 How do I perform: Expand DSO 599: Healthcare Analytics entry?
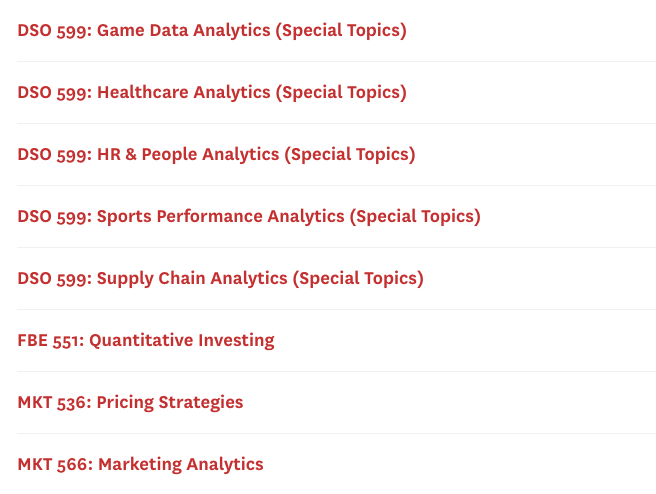[212, 92]
